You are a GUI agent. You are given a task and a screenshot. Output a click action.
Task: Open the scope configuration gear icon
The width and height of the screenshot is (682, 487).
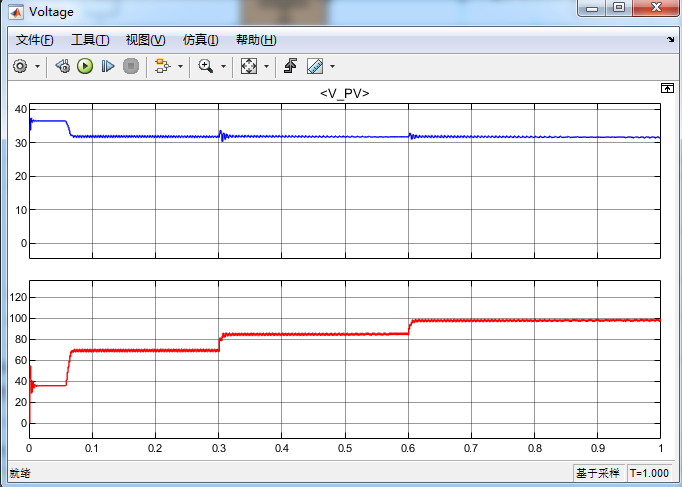(x=20, y=66)
